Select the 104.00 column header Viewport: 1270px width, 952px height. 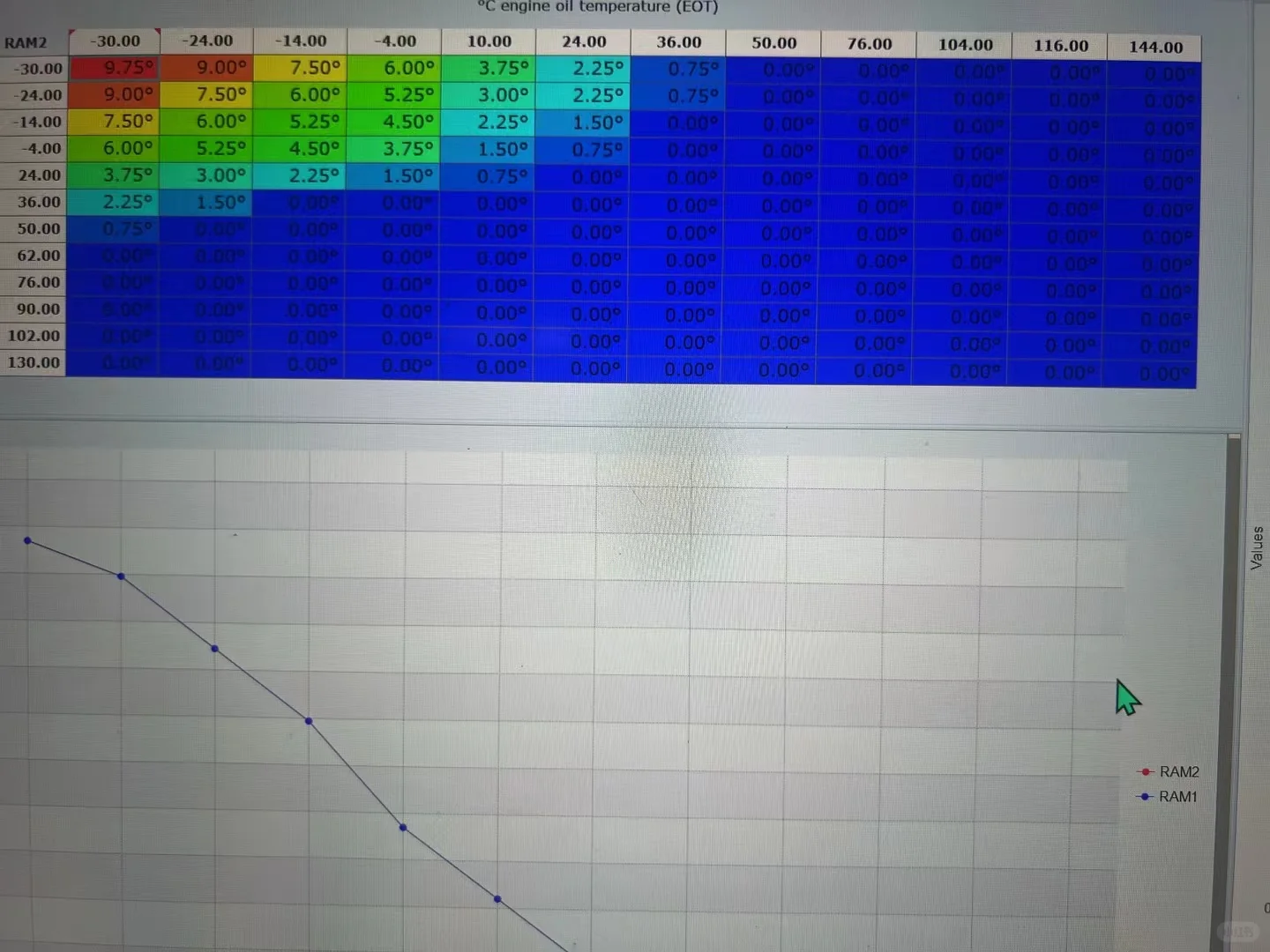click(x=965, y=44)
